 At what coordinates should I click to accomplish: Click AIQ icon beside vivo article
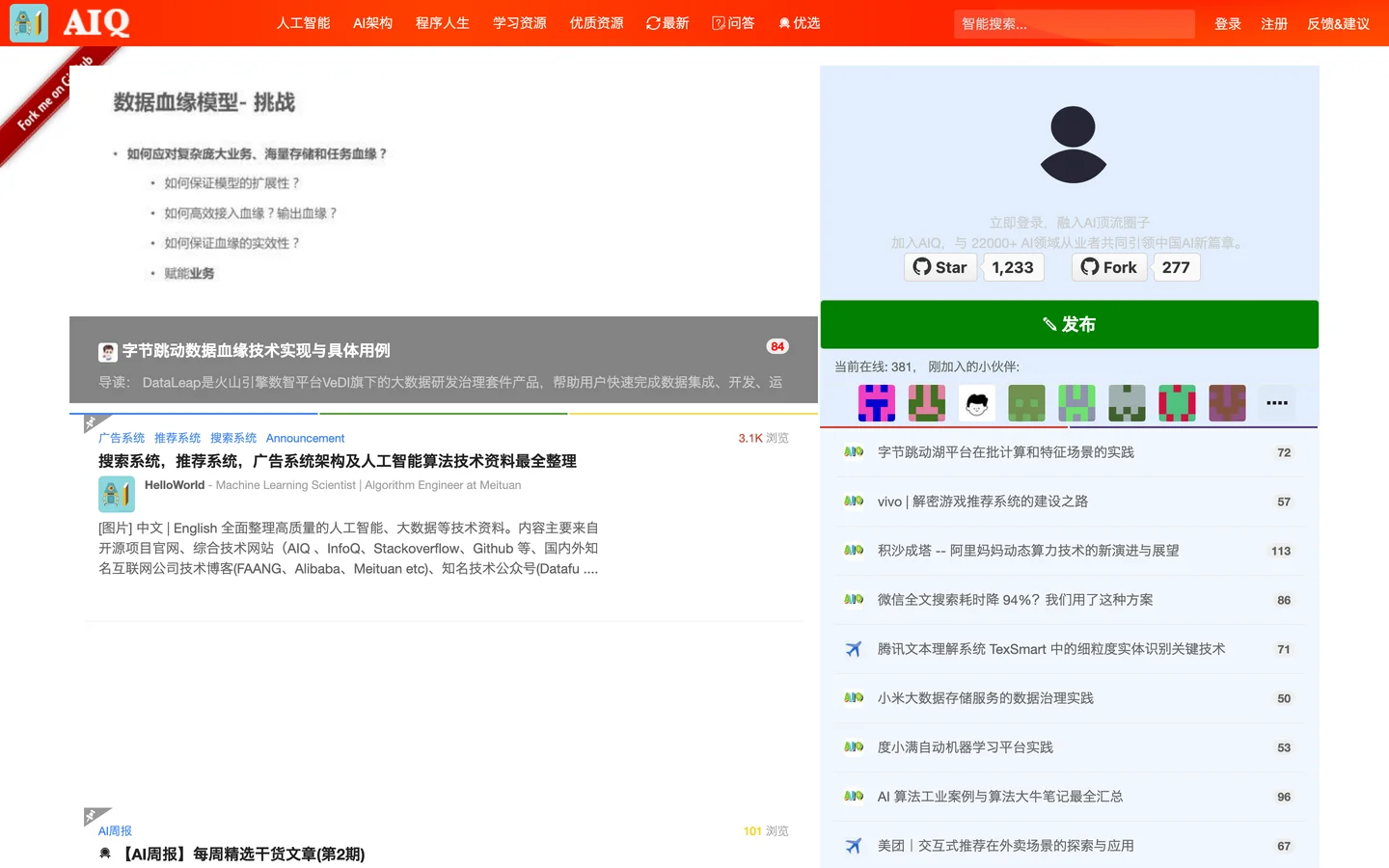(x=854, y=501)
